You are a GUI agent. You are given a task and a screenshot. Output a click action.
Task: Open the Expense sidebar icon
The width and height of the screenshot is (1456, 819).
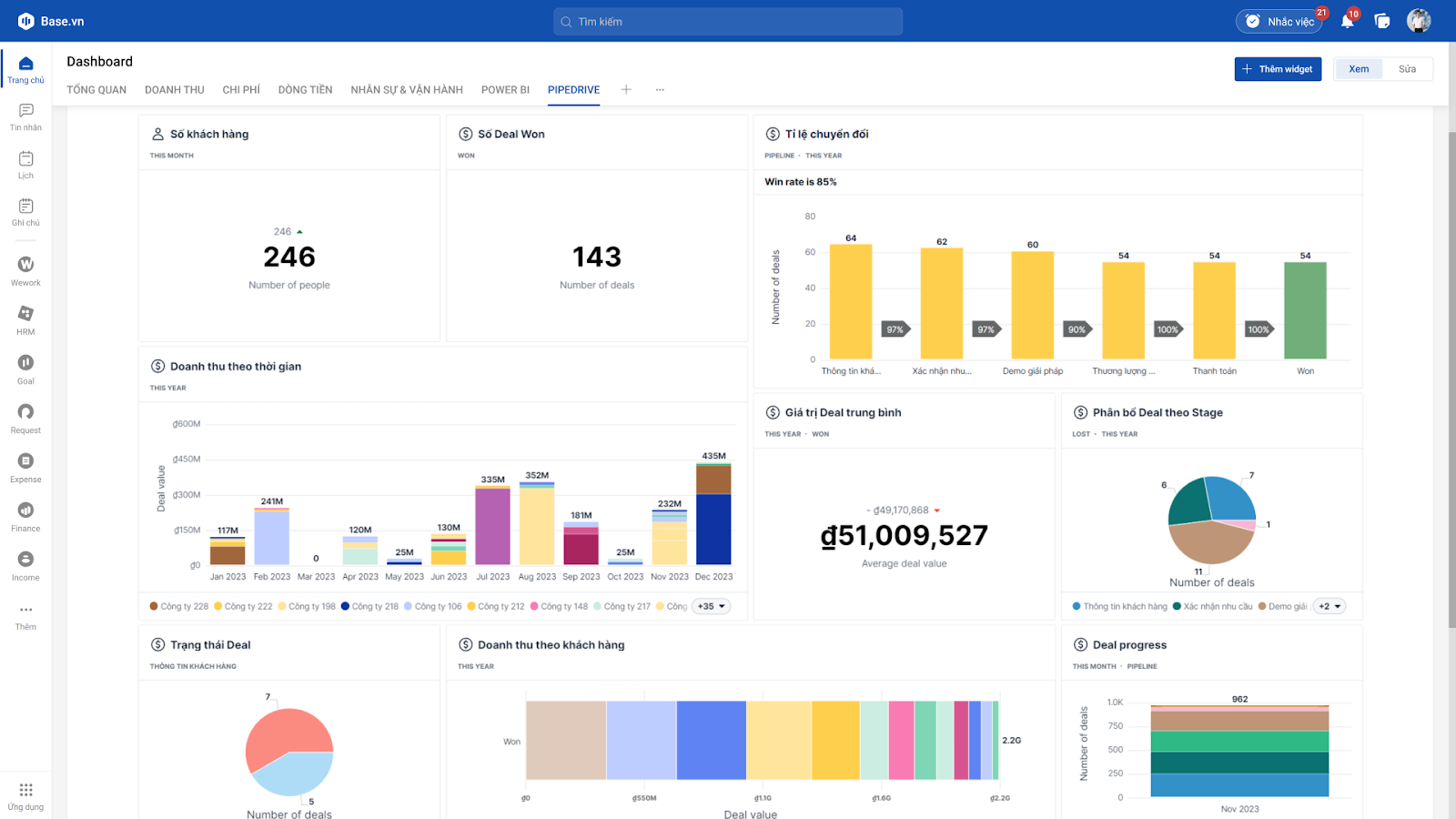click(x=25, y=467)
